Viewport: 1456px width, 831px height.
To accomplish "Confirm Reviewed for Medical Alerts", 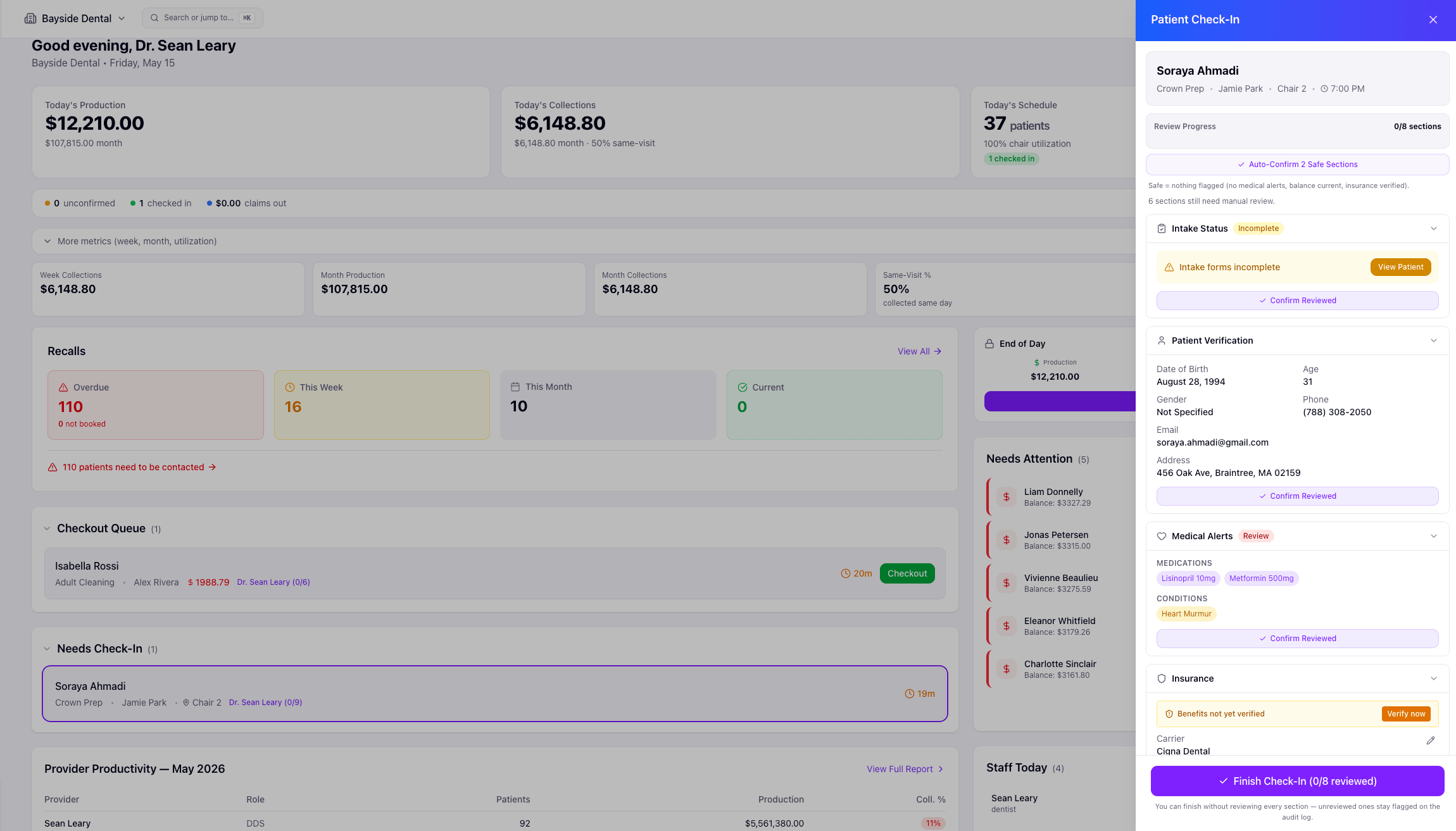I will click(1298, 639).
